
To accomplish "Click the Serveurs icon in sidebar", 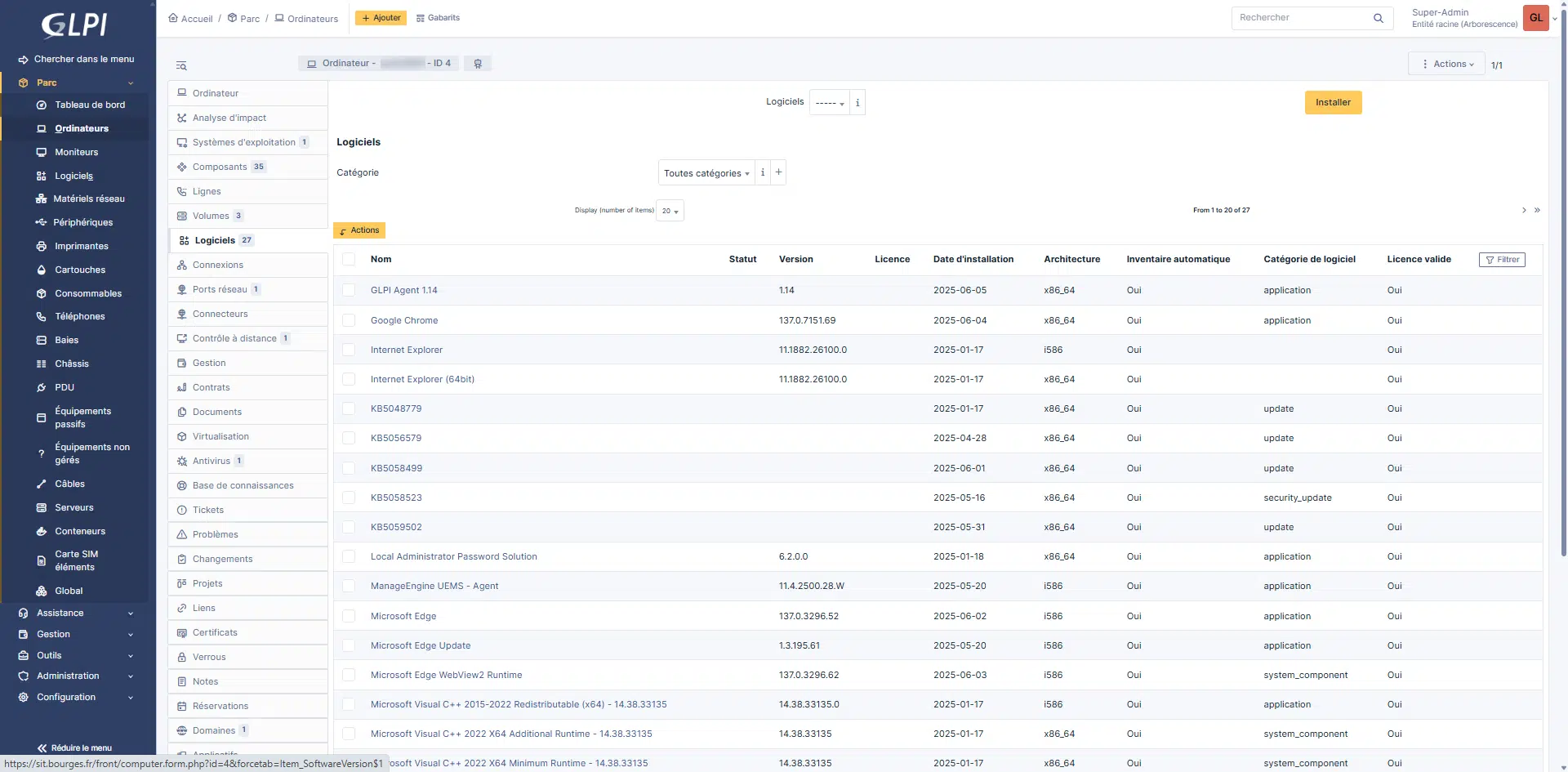I will (41, 507).
